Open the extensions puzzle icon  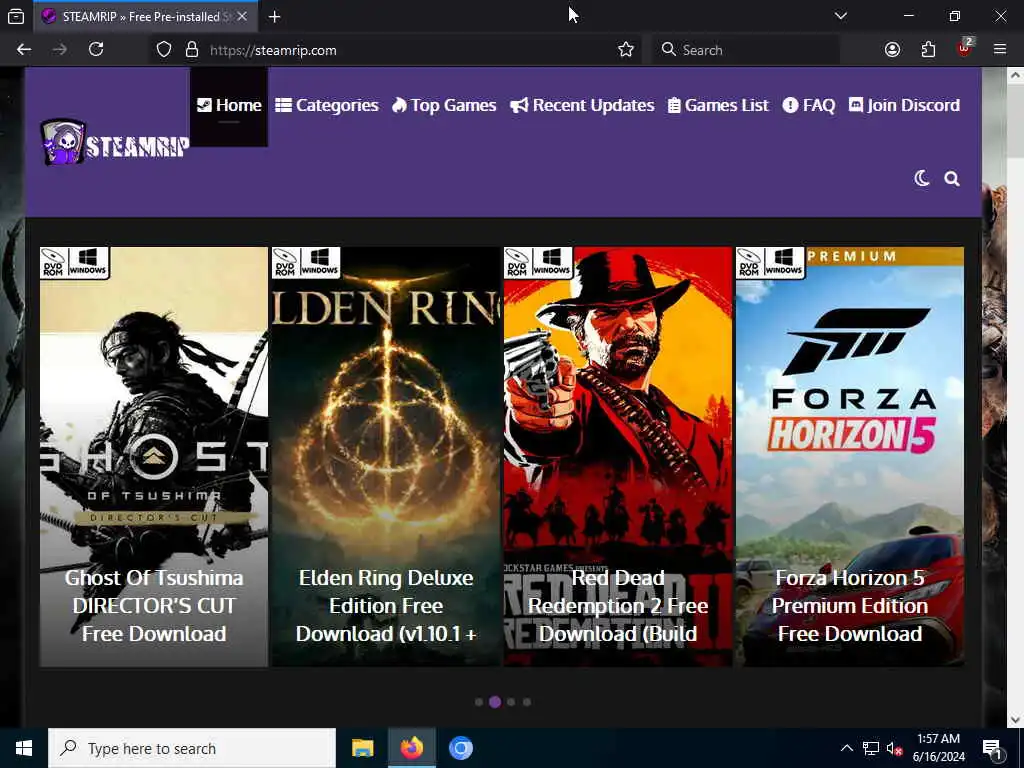tap(928, 50)
